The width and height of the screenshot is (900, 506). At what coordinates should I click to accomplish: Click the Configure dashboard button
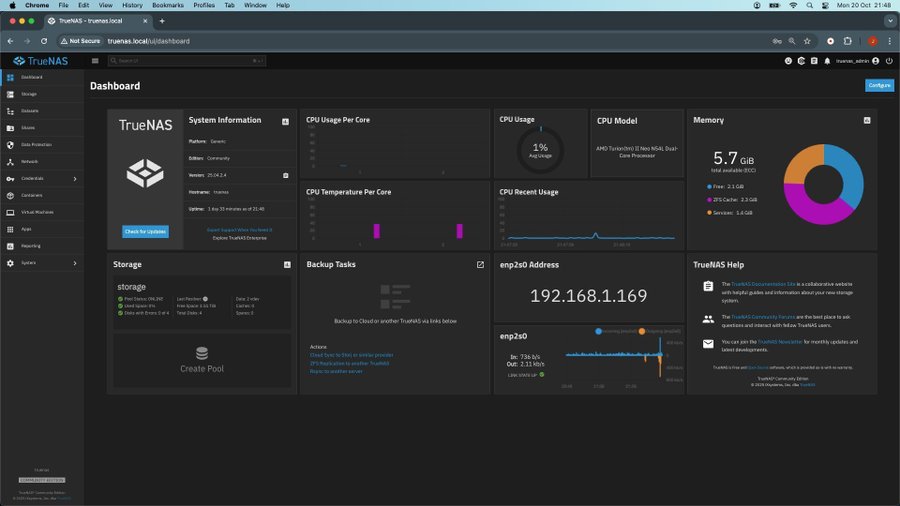(879, 86)
